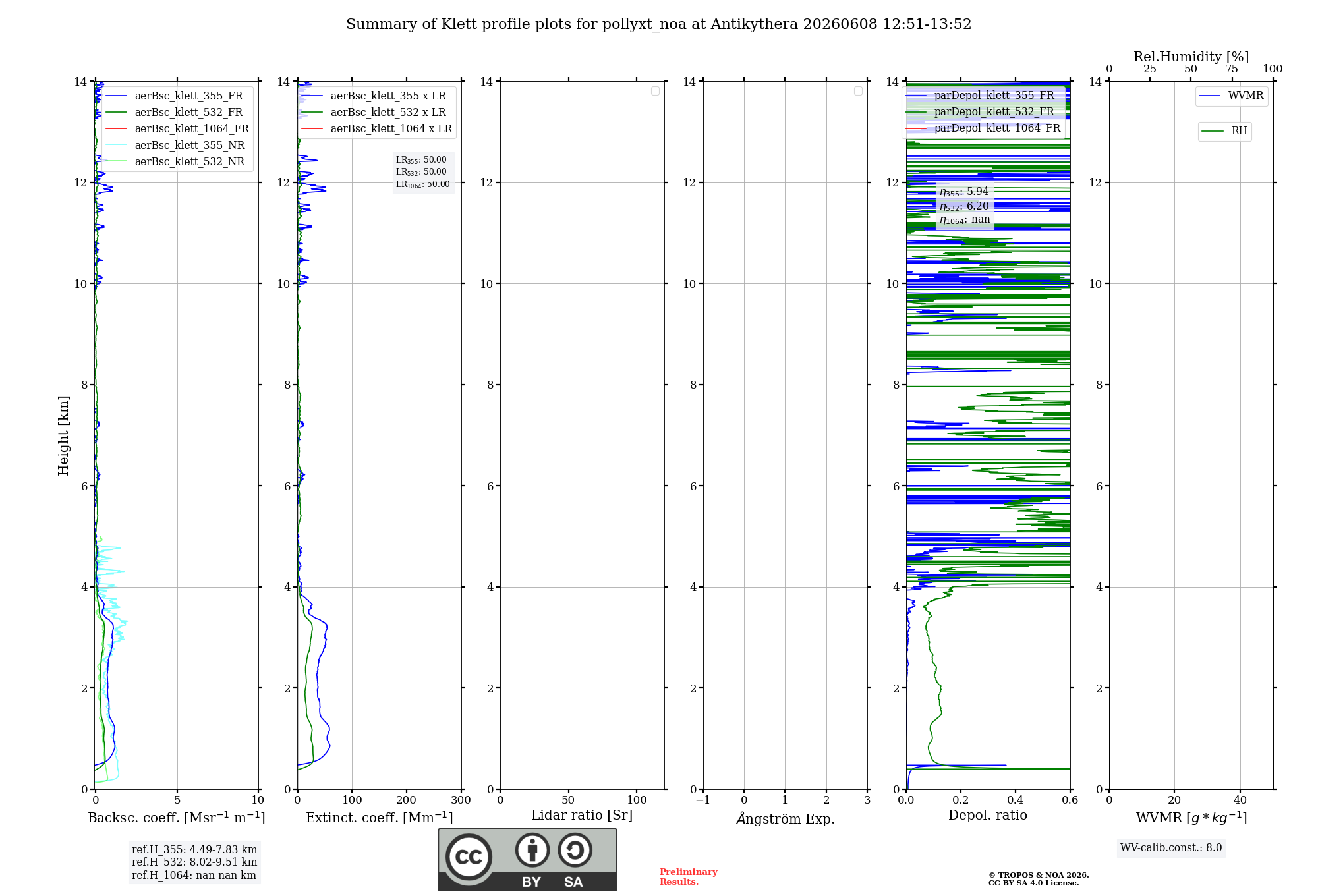Click the 'Height [km]' y-axis label
1318x896 pixels.
[63, 435]
